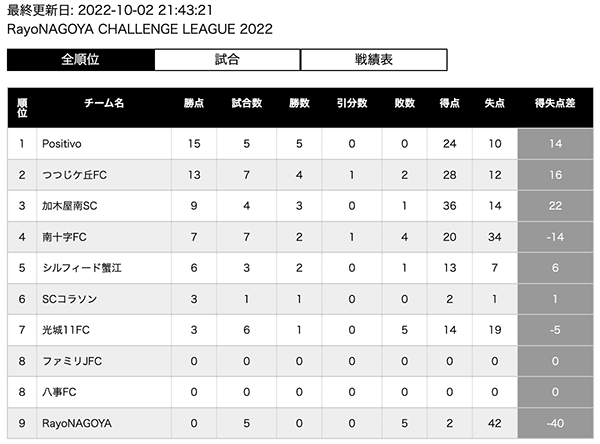Screen dimensions: 600x444
Task: Open the 戦績表 tab
Action: (374, 59)
